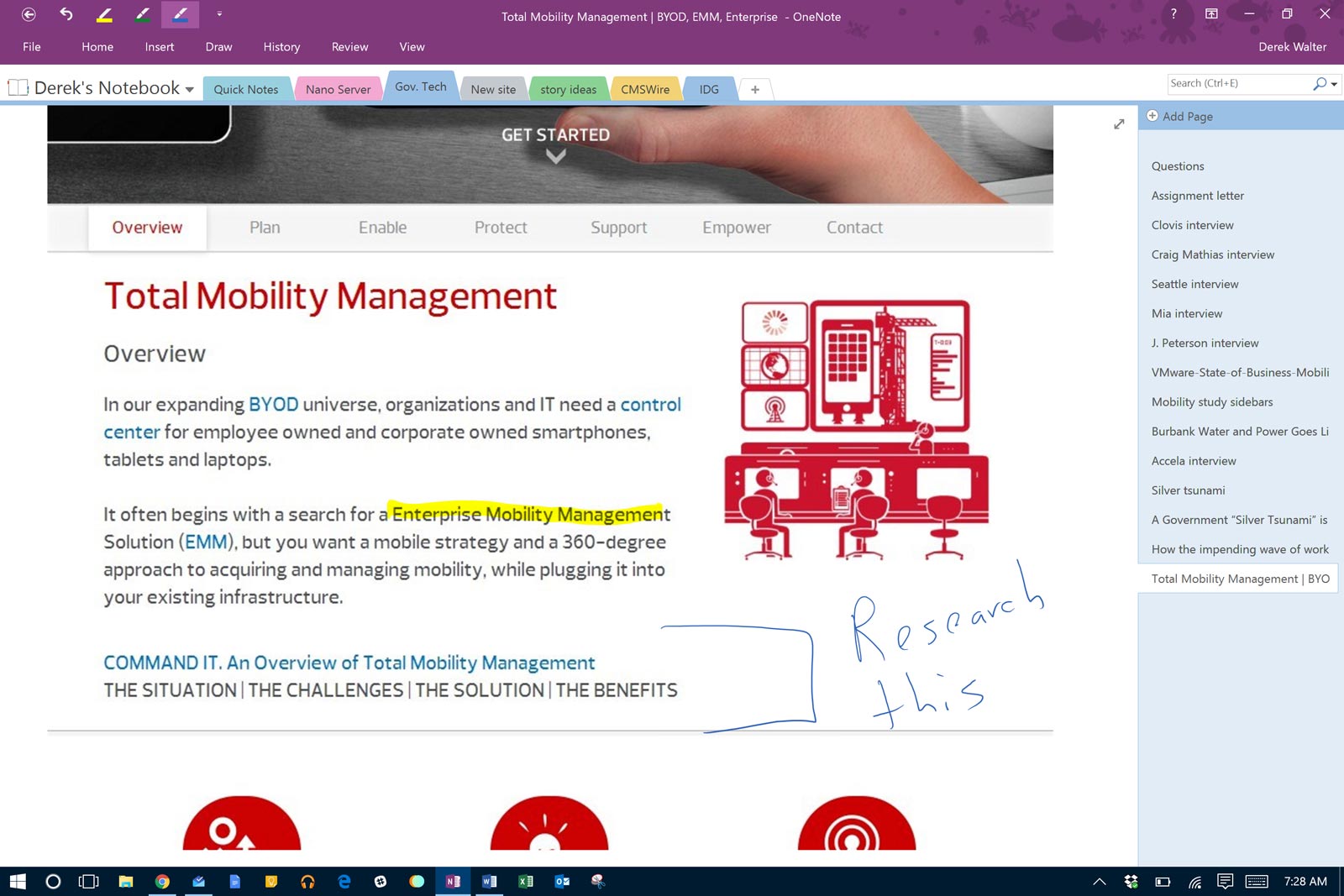1344x896 pixels.
Task: Select the yellow highlighter pen
Action: (104, 14)
